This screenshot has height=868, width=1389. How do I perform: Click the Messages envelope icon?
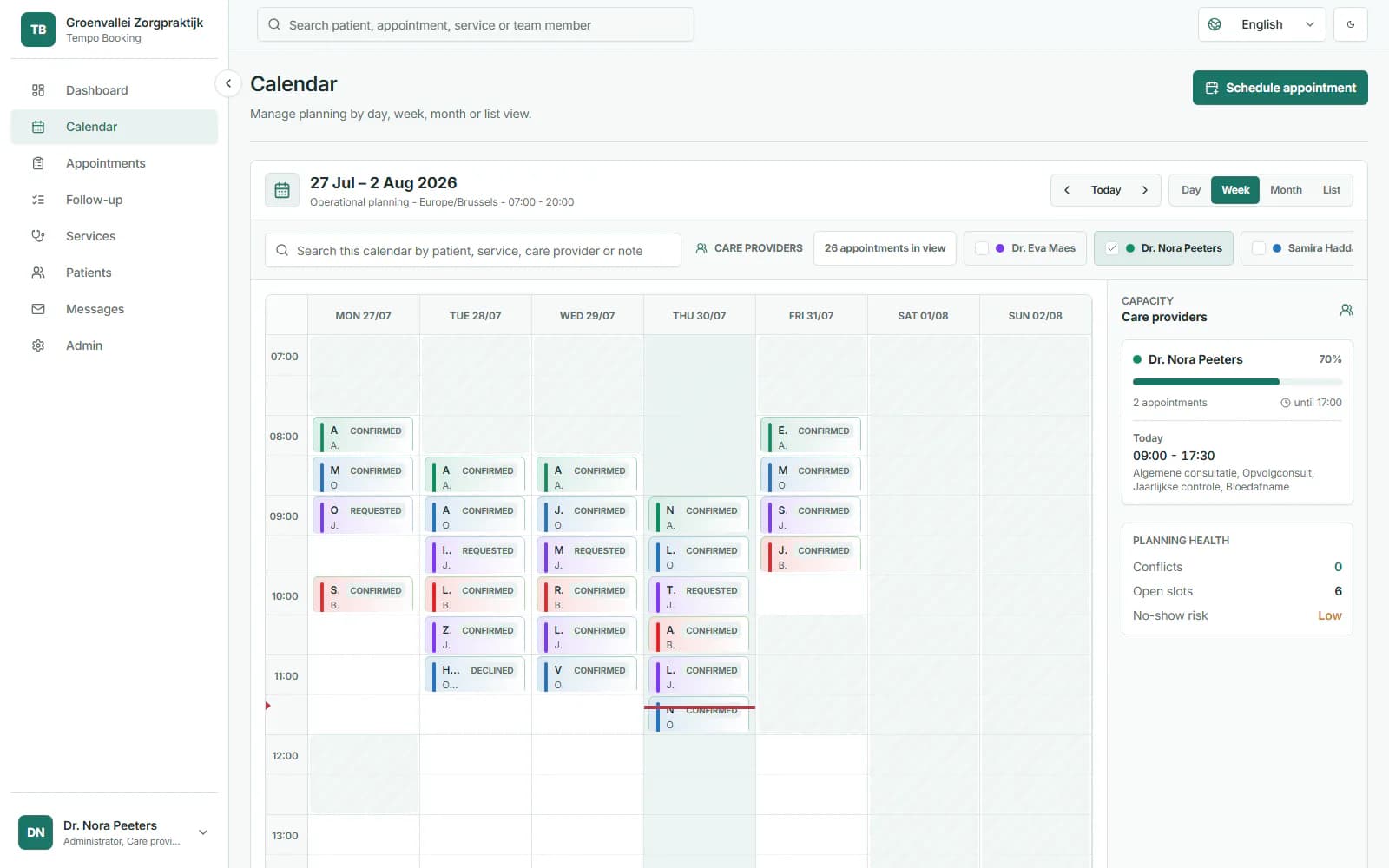tap(38, 309)
